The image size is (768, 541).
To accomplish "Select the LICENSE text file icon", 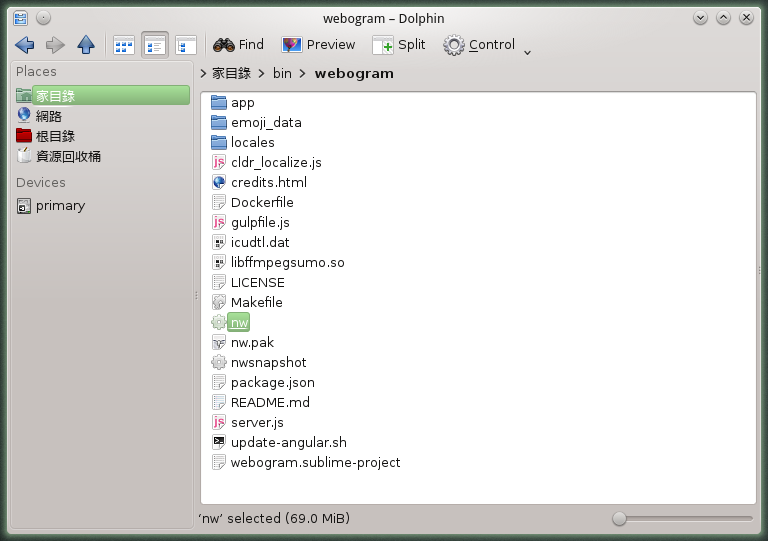I will click(218, 282).
